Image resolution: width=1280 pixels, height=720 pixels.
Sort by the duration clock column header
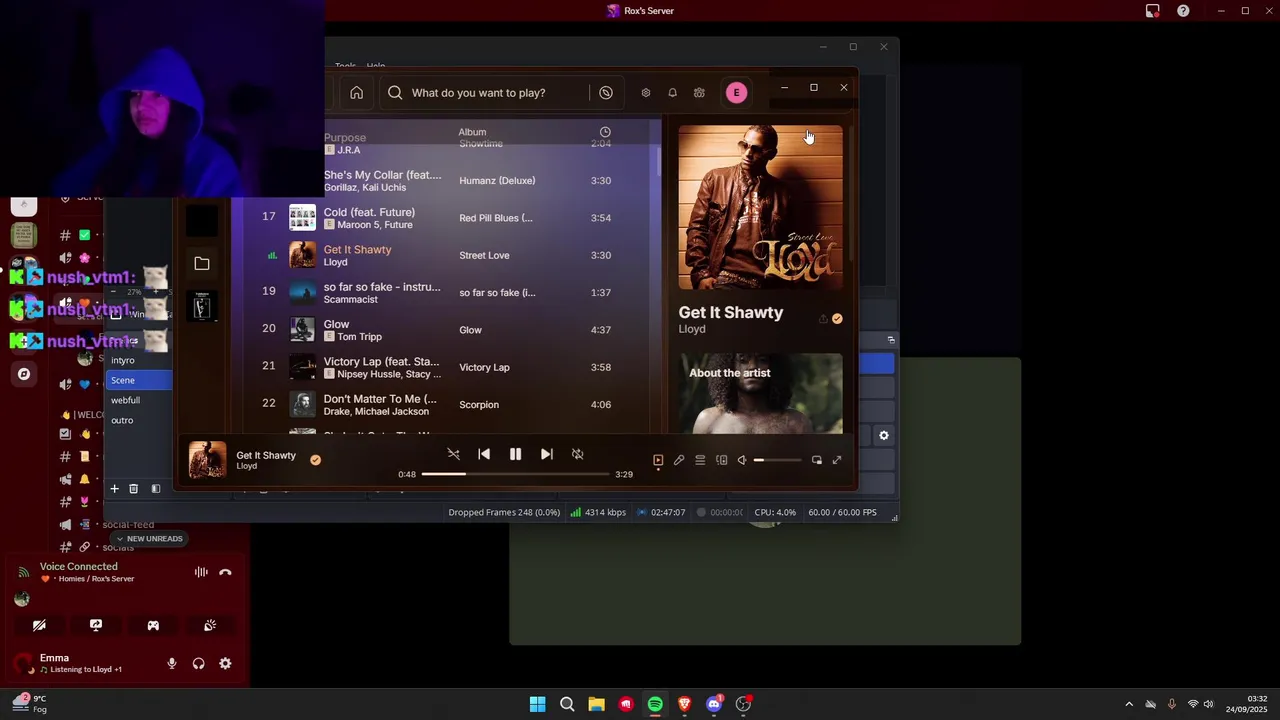click(605, 132)
